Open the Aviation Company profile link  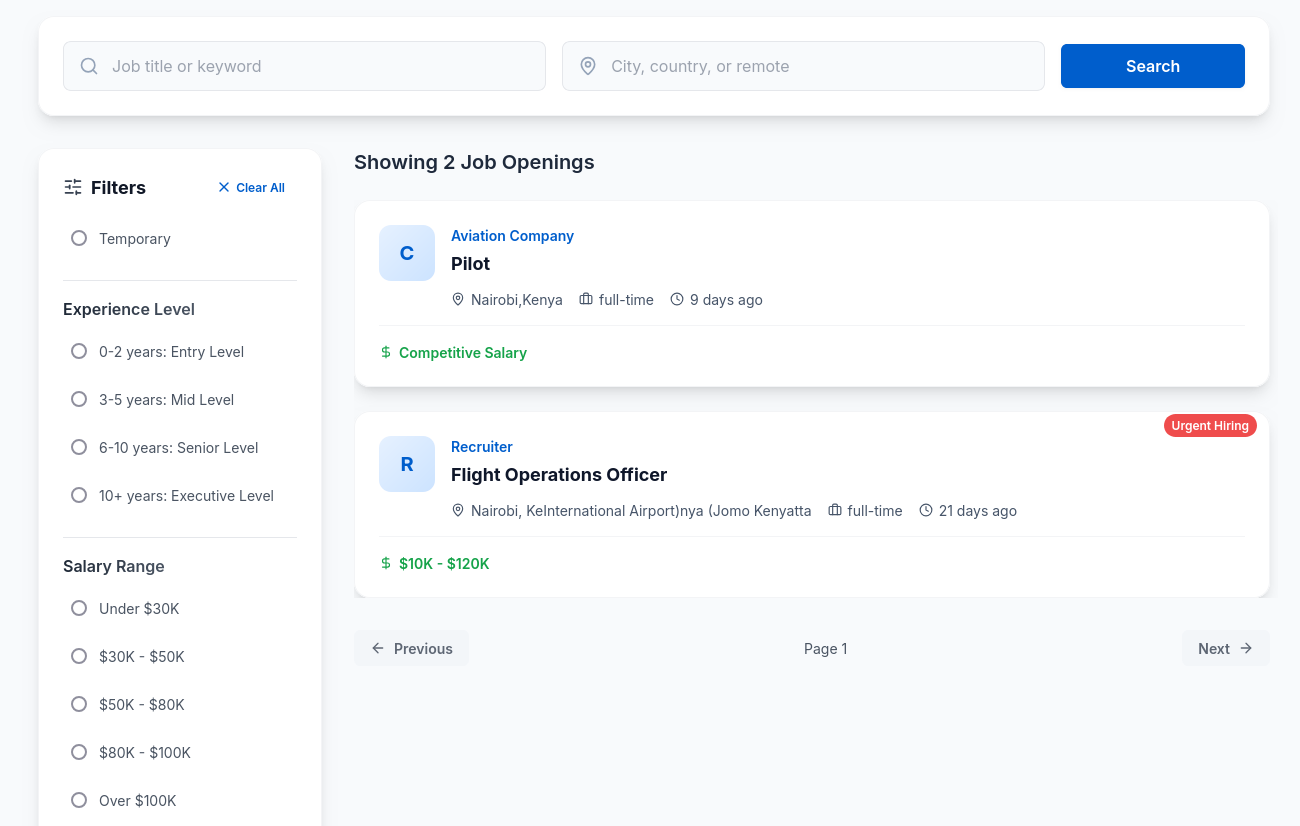pyautogui.click(x=512, y=236)
